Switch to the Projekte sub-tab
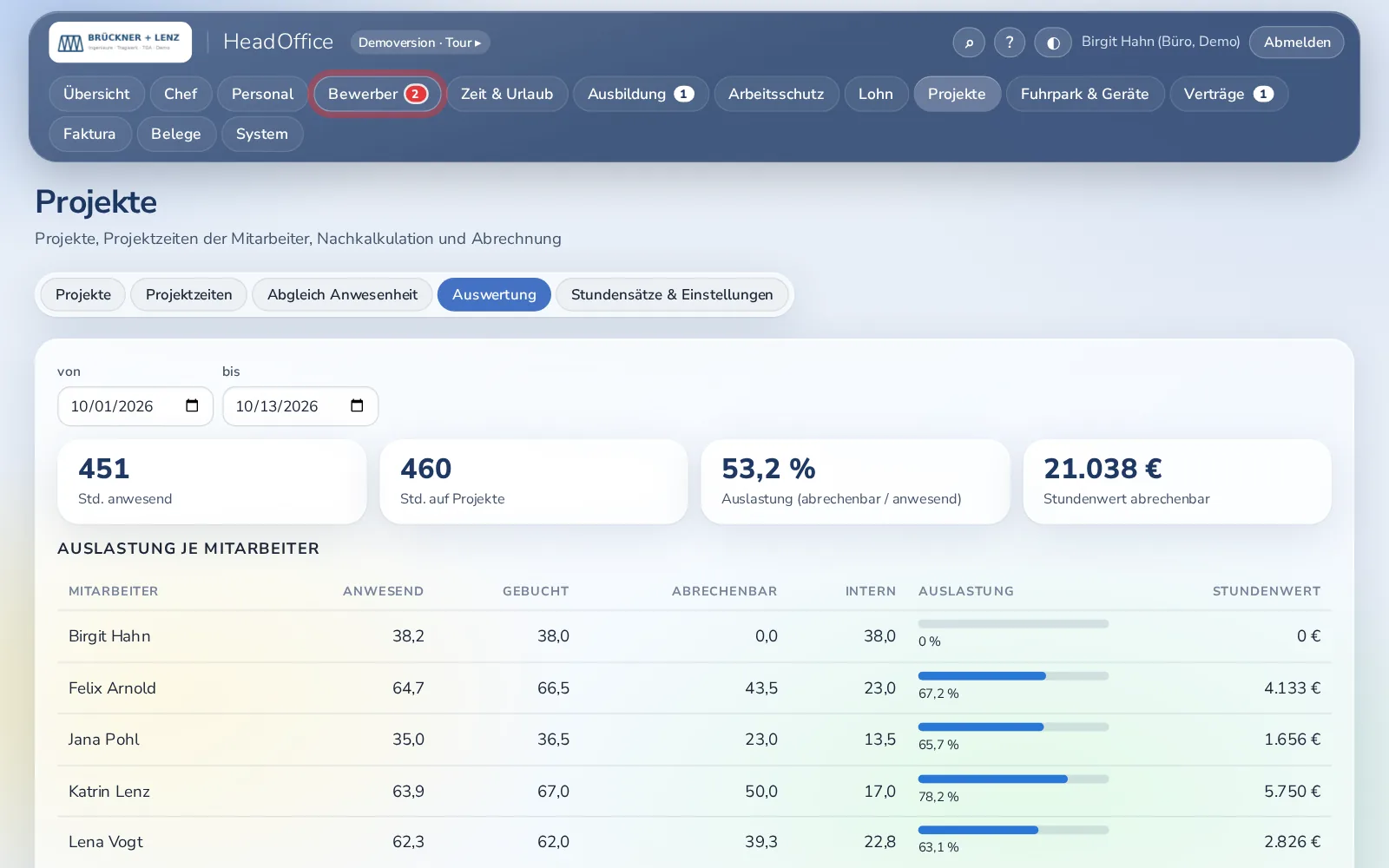 [x=83, y=294]
